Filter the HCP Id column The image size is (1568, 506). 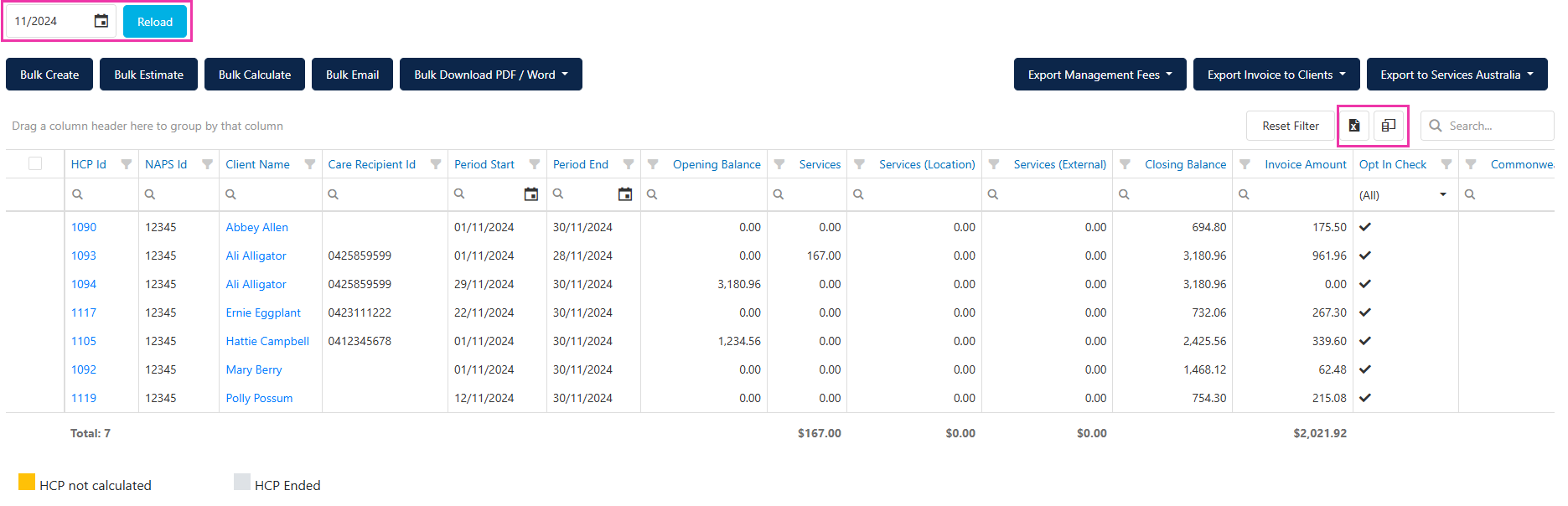coord(127,164)
